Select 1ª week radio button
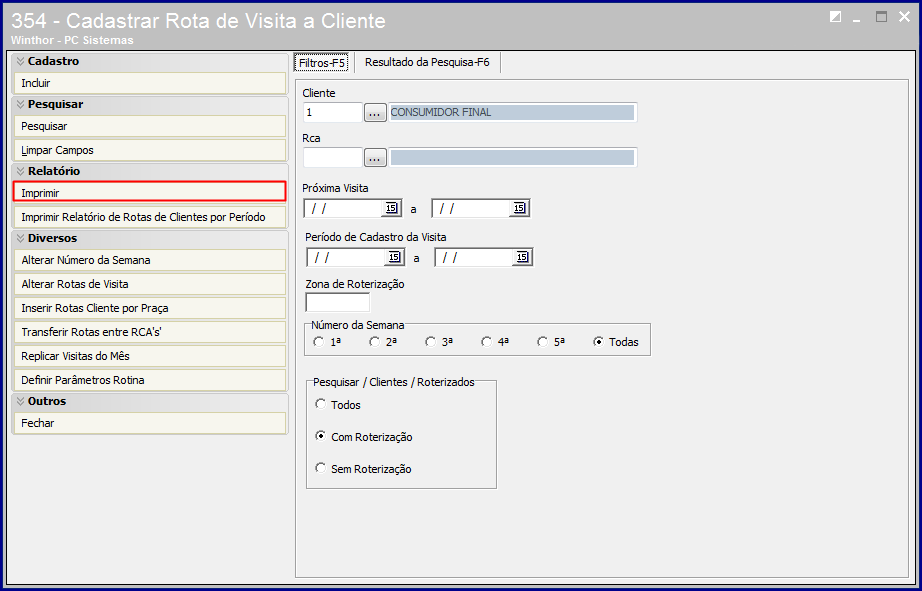The width and height of the screenshot is (922, 591). (x=319, y=342)
